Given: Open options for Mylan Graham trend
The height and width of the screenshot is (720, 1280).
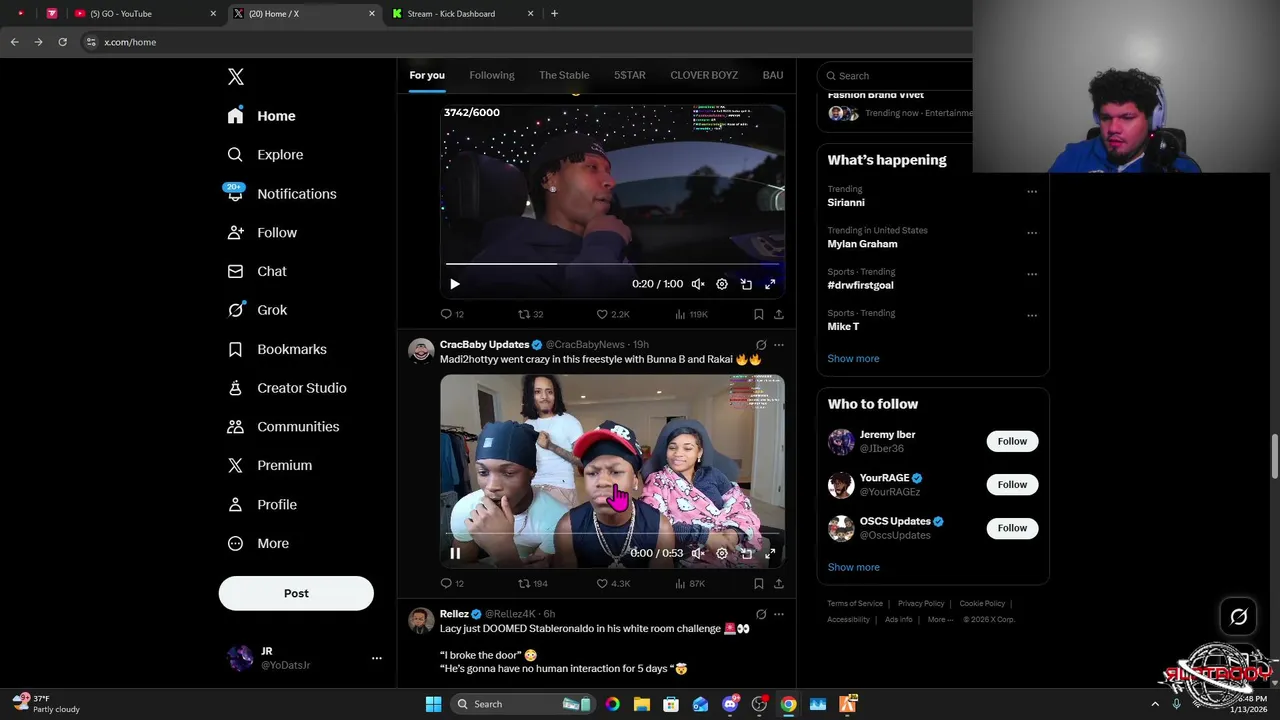Looking at the screenshot, I should [1032, 233].
